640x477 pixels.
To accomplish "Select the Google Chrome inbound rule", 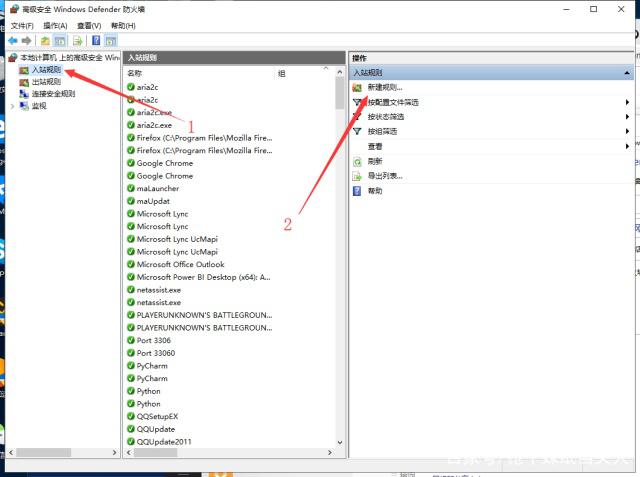I will point(164,163).
